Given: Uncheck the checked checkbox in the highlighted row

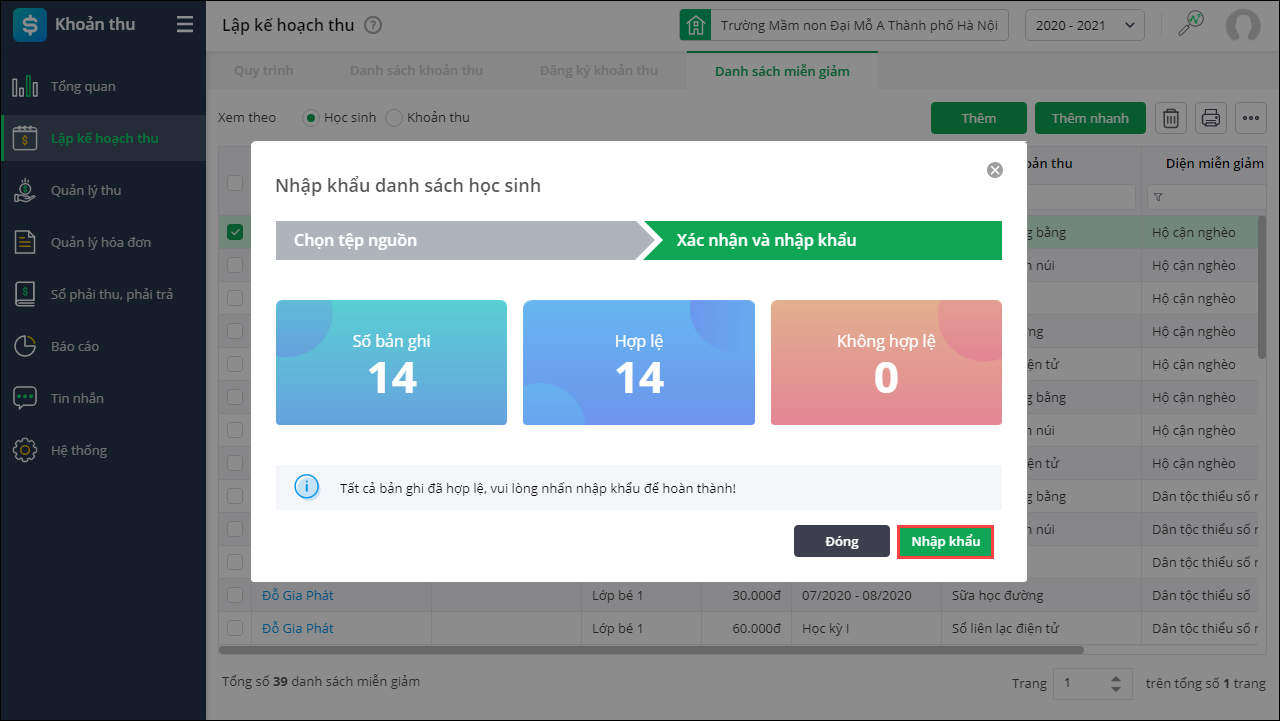Looking at the screenshot, I should [235, 232].
